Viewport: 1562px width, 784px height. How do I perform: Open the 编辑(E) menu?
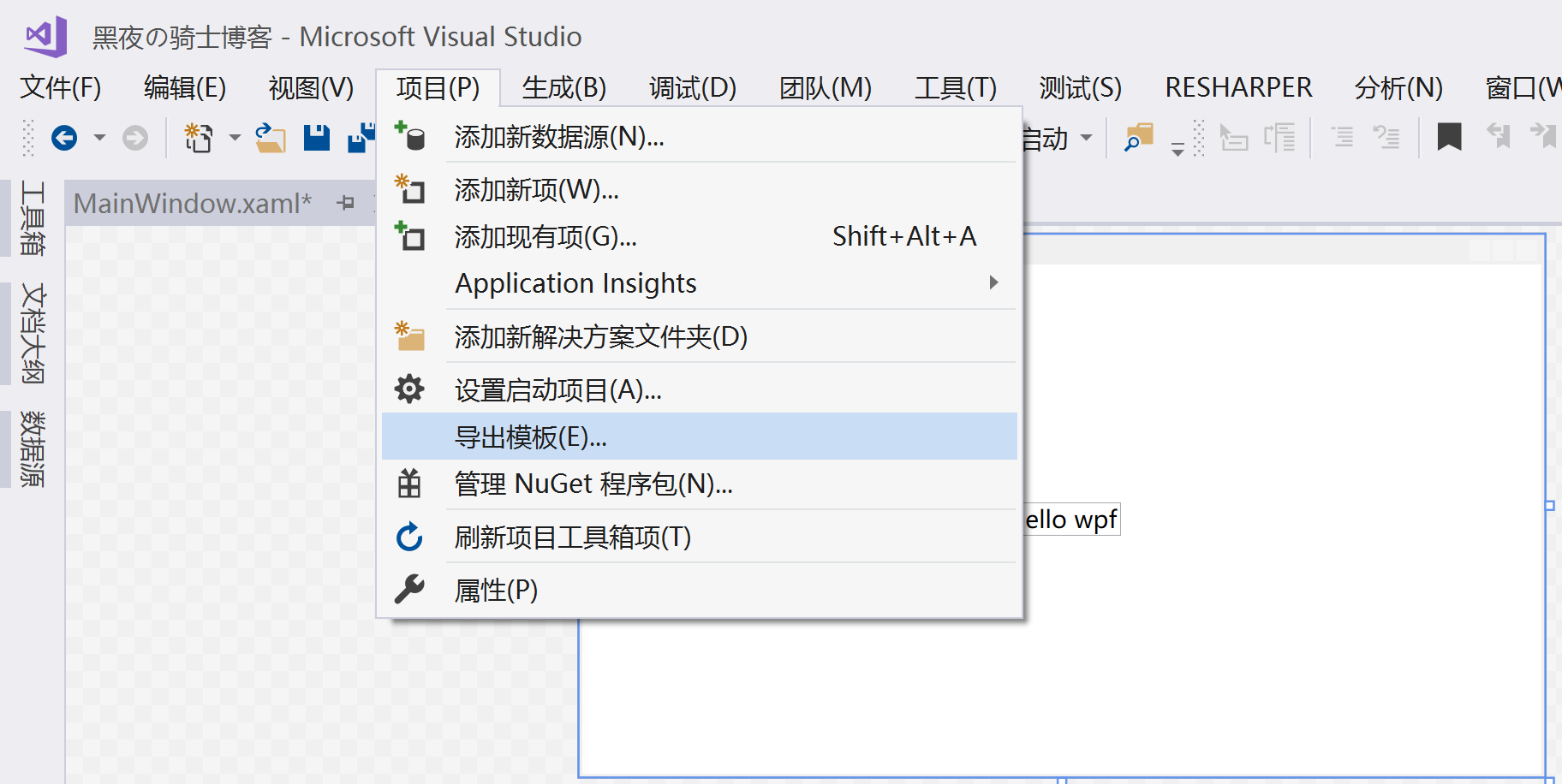click(185, 87)
